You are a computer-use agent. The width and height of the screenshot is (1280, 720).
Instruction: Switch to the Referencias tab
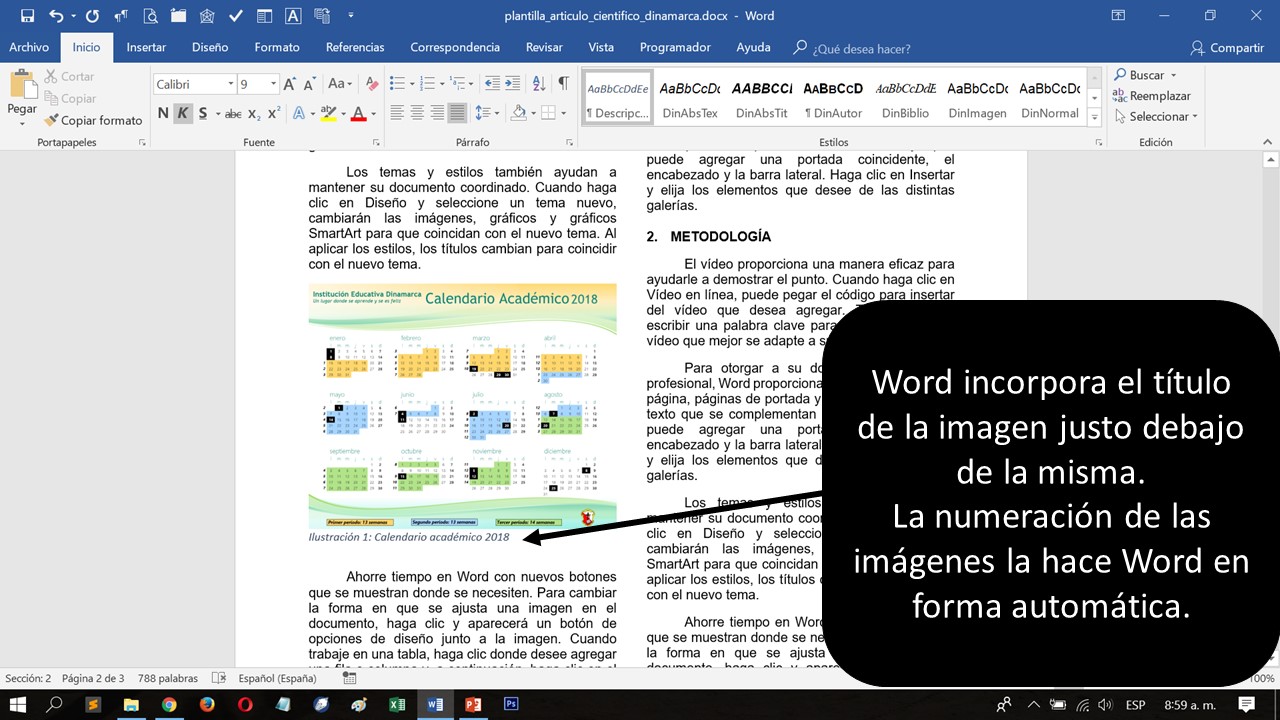[355, 47]
